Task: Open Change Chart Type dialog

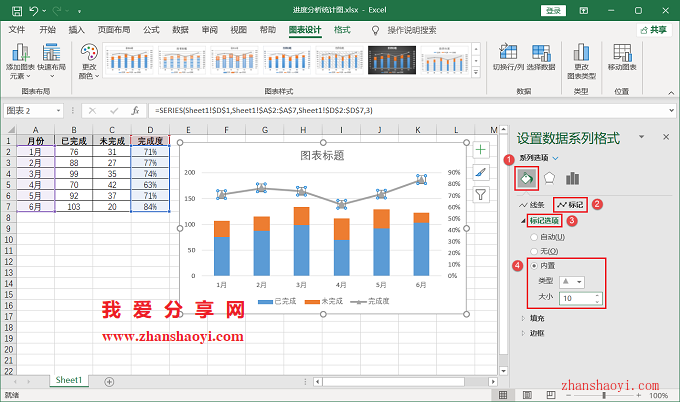Action: tap(581, 61)
